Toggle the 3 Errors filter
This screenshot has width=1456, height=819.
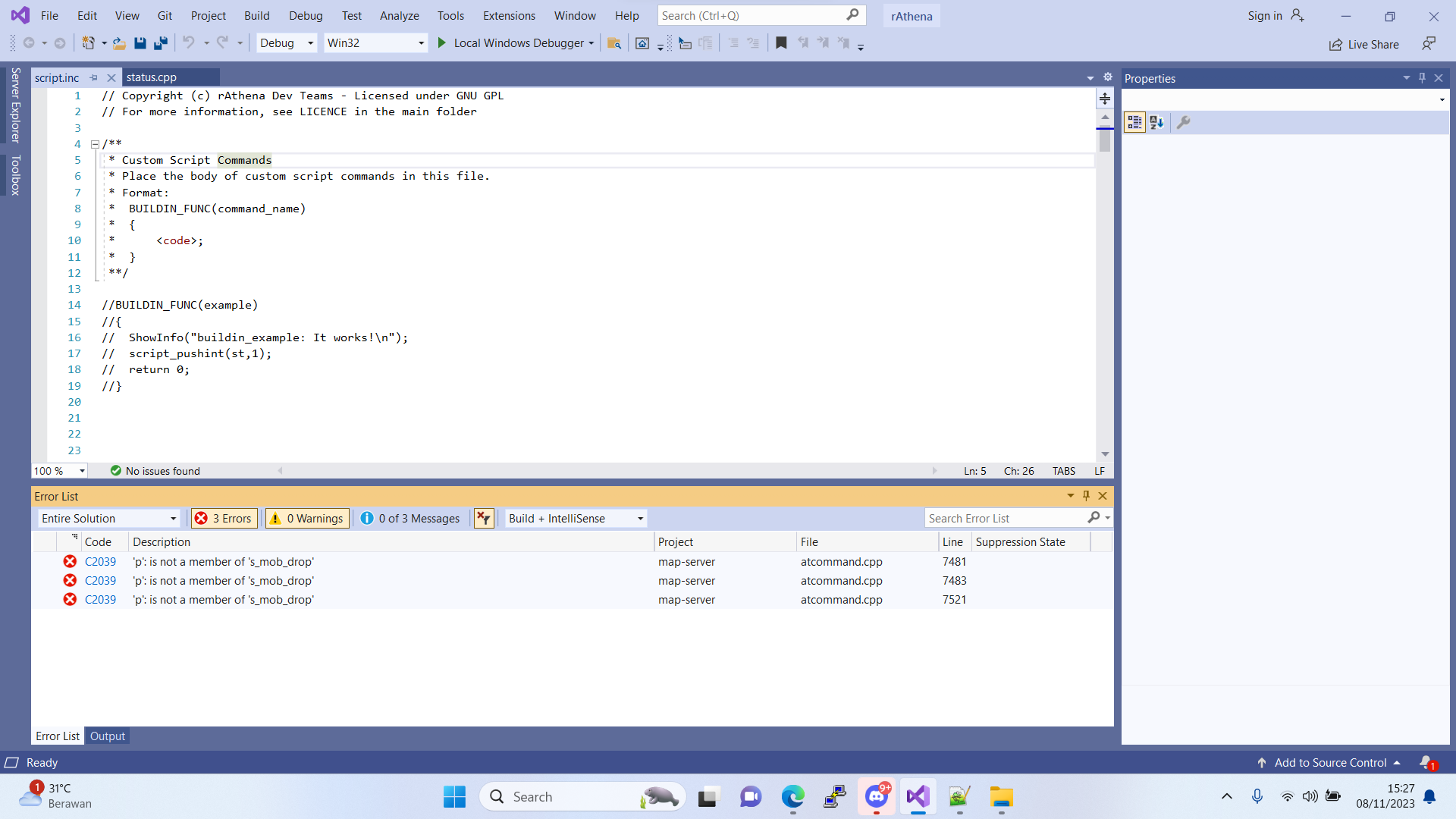coord(224,519)
